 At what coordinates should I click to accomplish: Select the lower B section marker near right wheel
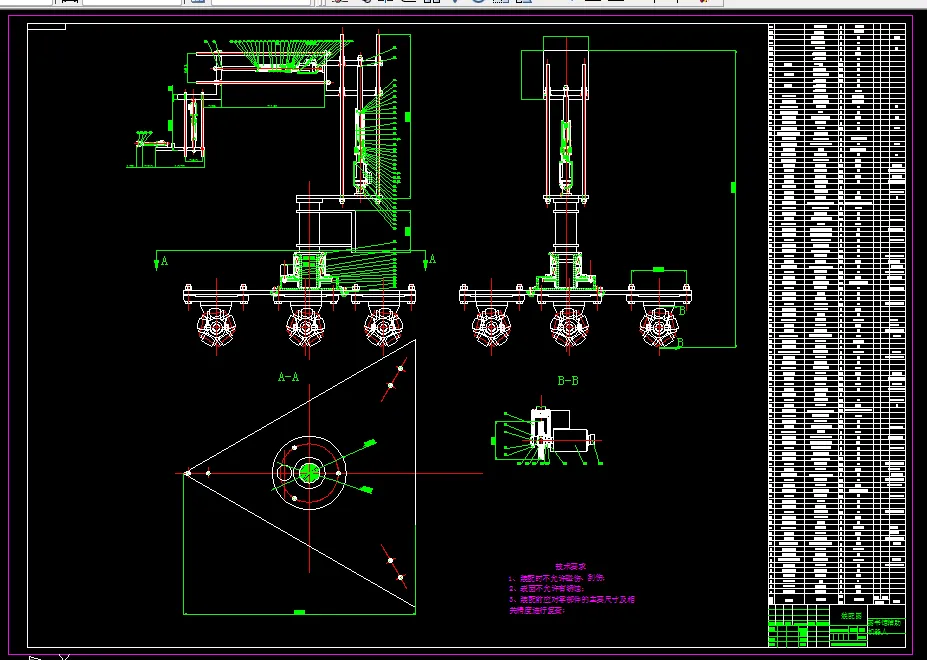pos(680,342)
